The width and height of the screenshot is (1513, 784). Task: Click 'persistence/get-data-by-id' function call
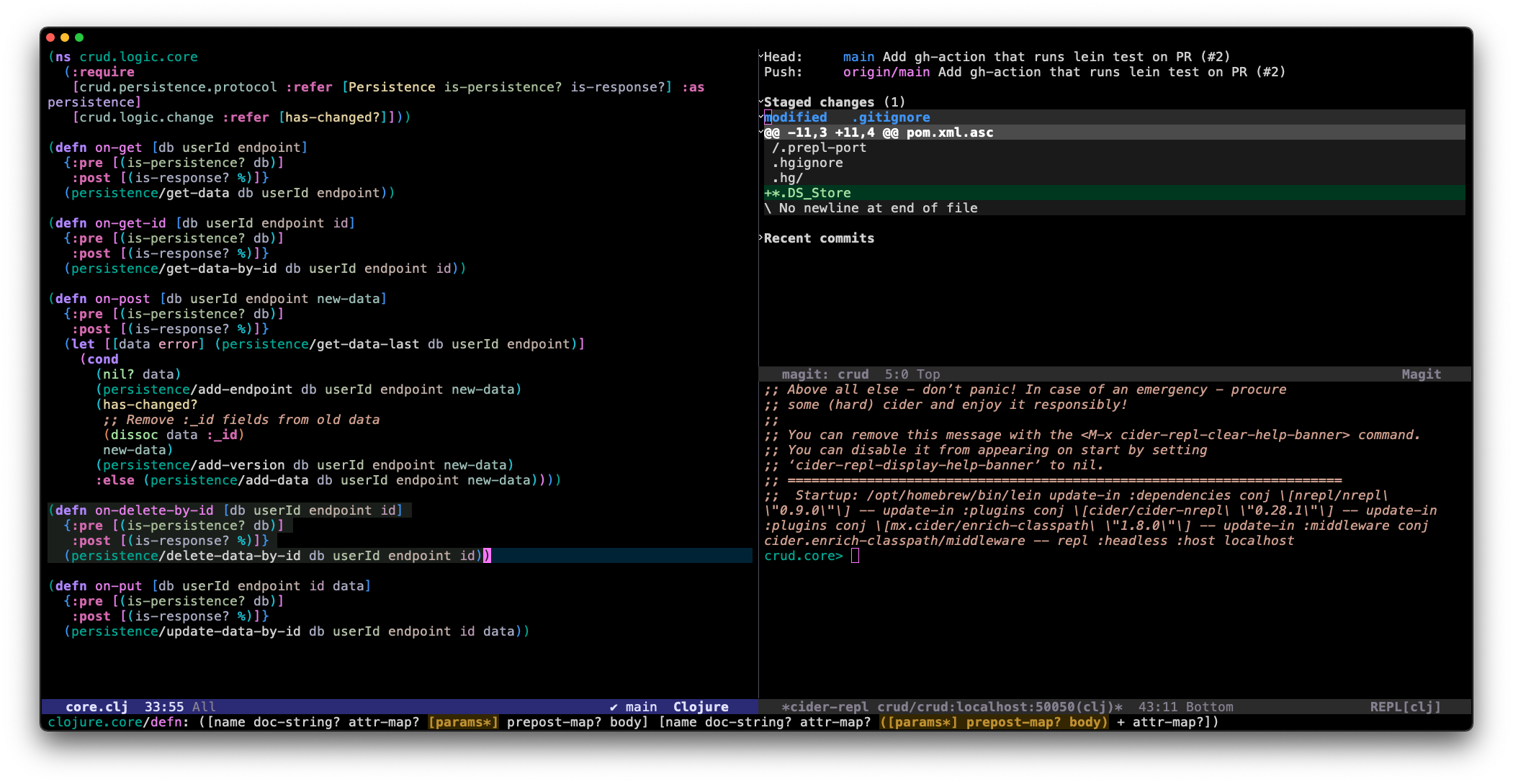point(174,268)
